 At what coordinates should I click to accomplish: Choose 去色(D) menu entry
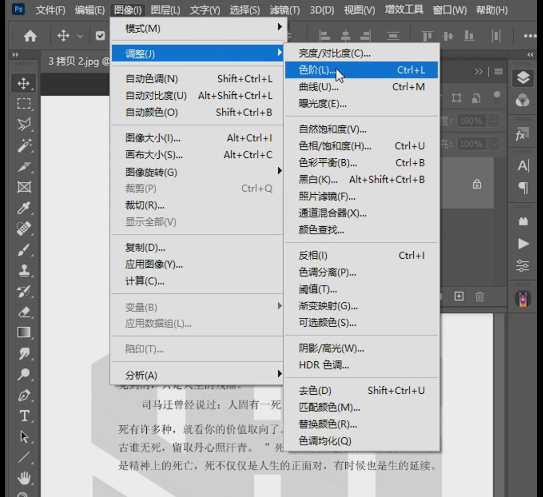362,390
